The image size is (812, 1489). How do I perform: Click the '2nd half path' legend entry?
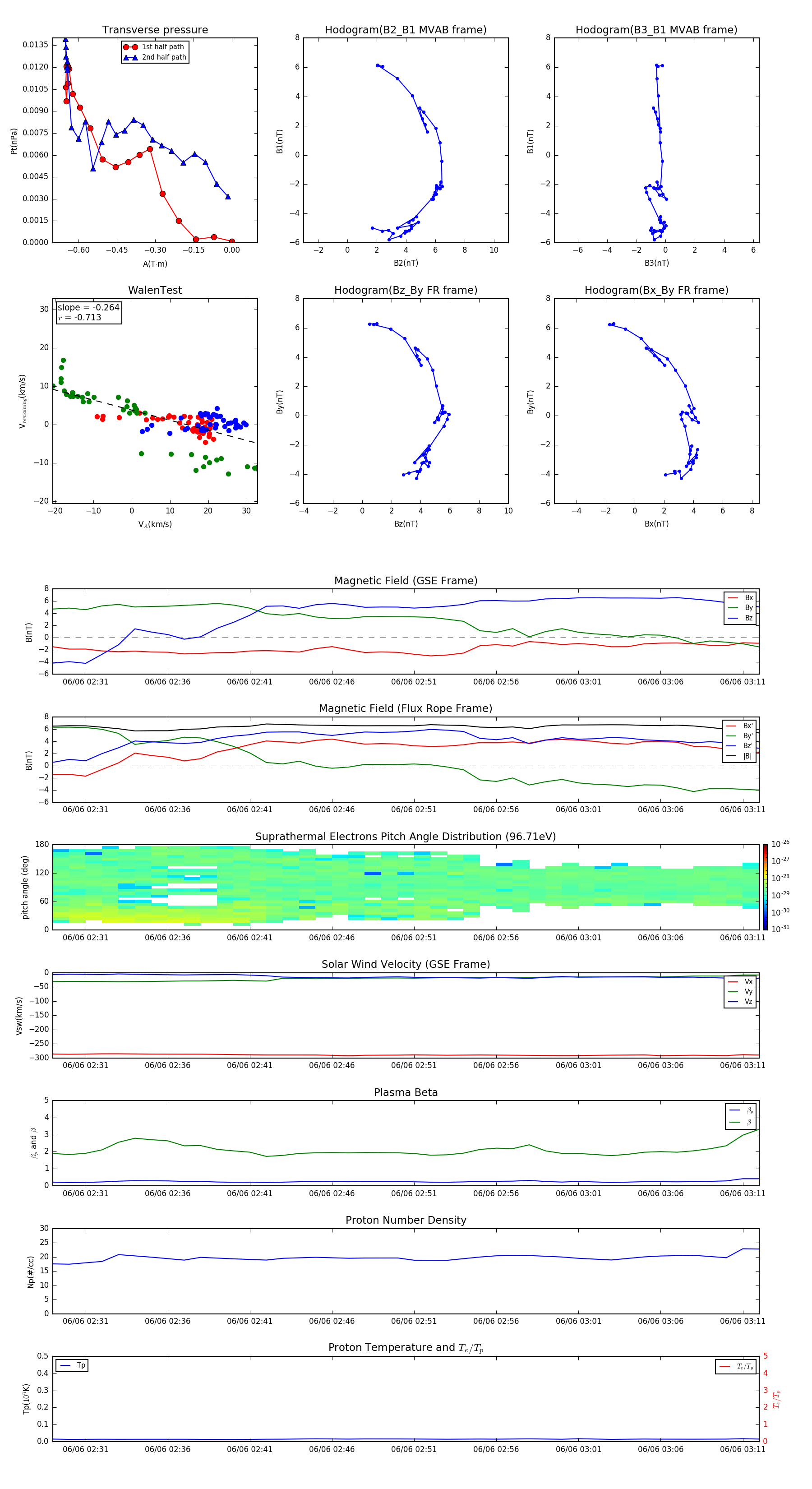point(155,57)
